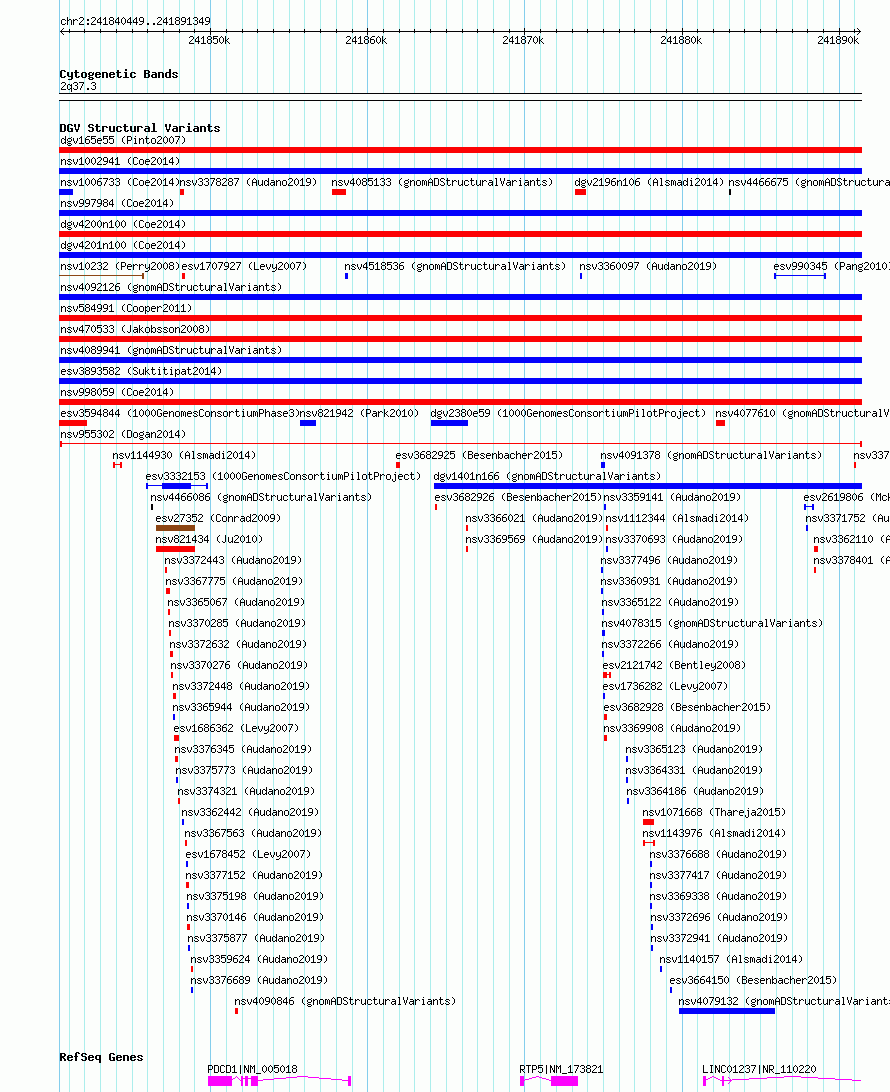Select nsv584991 (Cooper2011) label
Image resolution: width=890 pixels, height=1092 pixels.
click(x=125, y=308)
